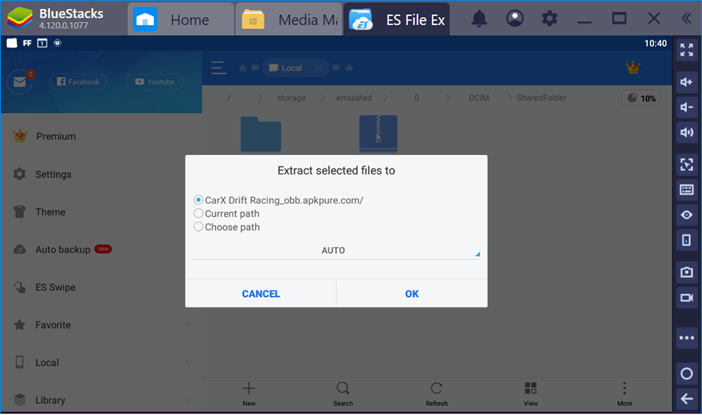Open the folder thumbnail in the file list
The image size is (702, 415).
tap(261, 134)
